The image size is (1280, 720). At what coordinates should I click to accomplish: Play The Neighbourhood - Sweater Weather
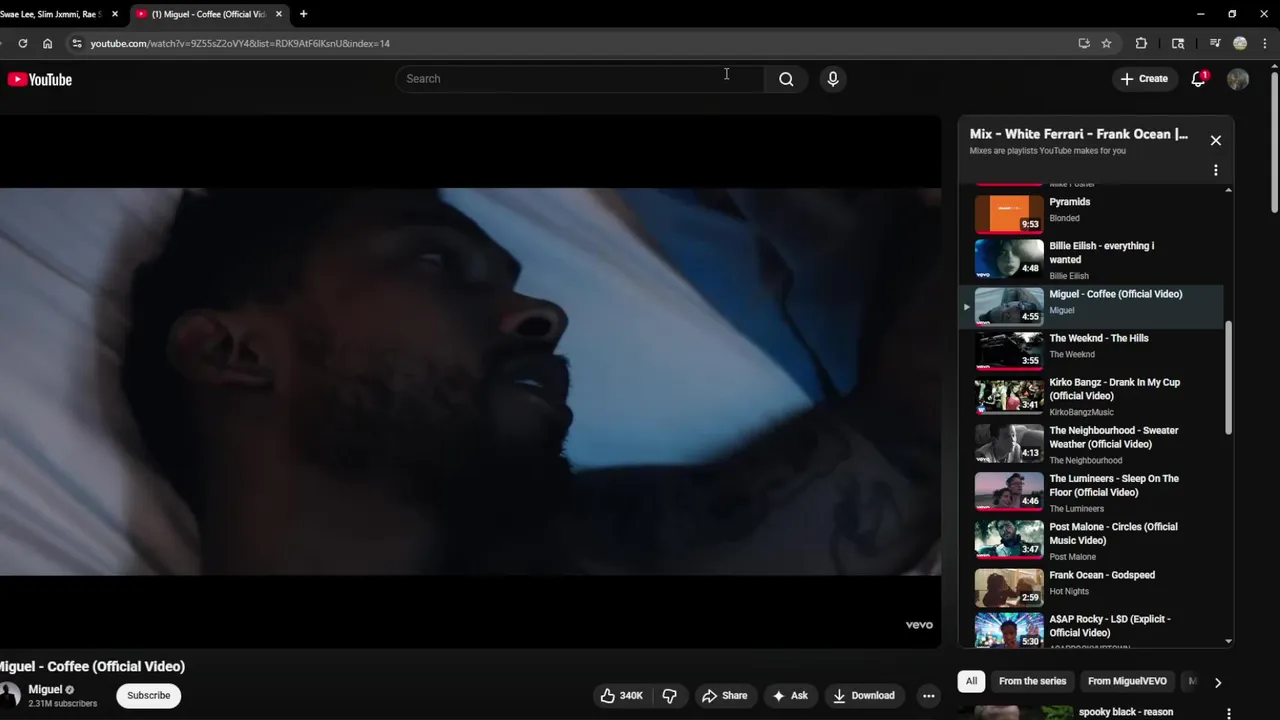1092,444
